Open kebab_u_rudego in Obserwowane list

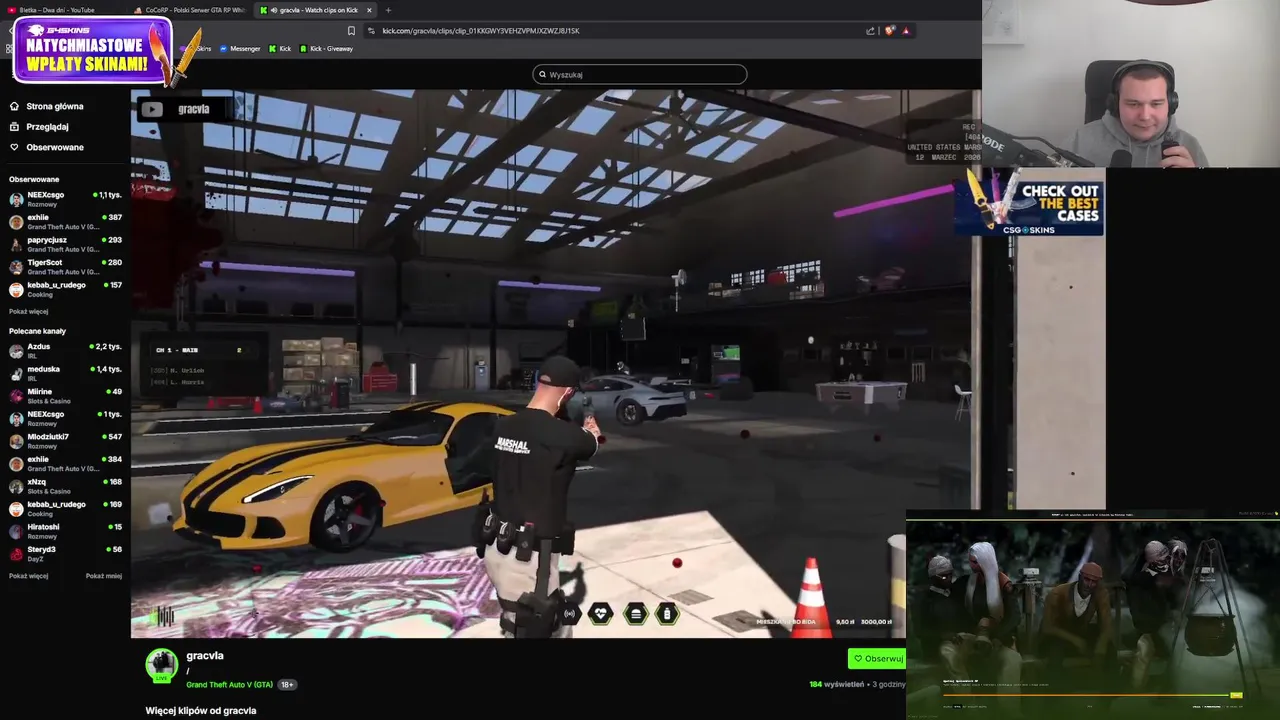pyautogui.click(x=65, y=289)
